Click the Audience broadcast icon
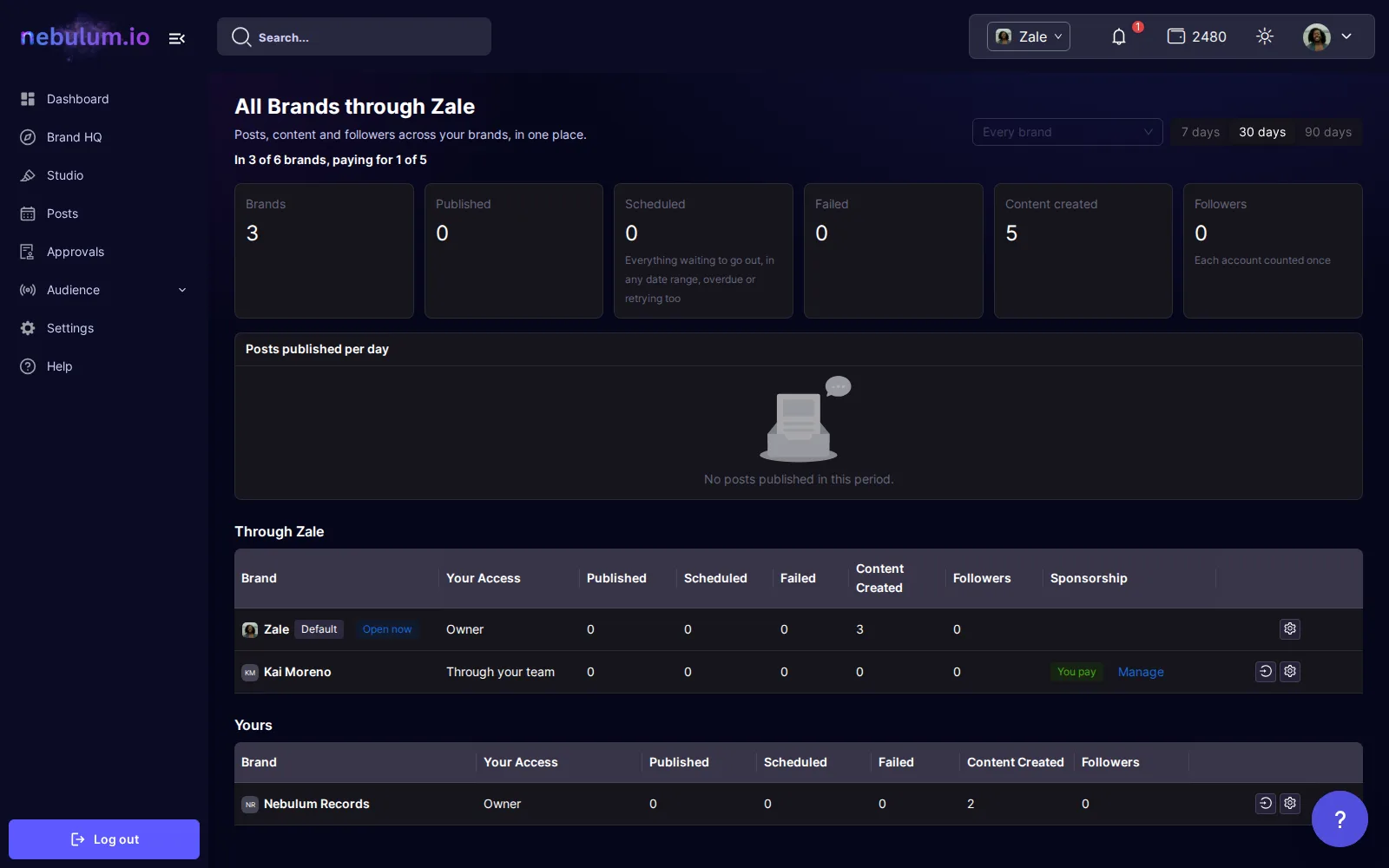The image size is (1389, 868). [28, 290]
